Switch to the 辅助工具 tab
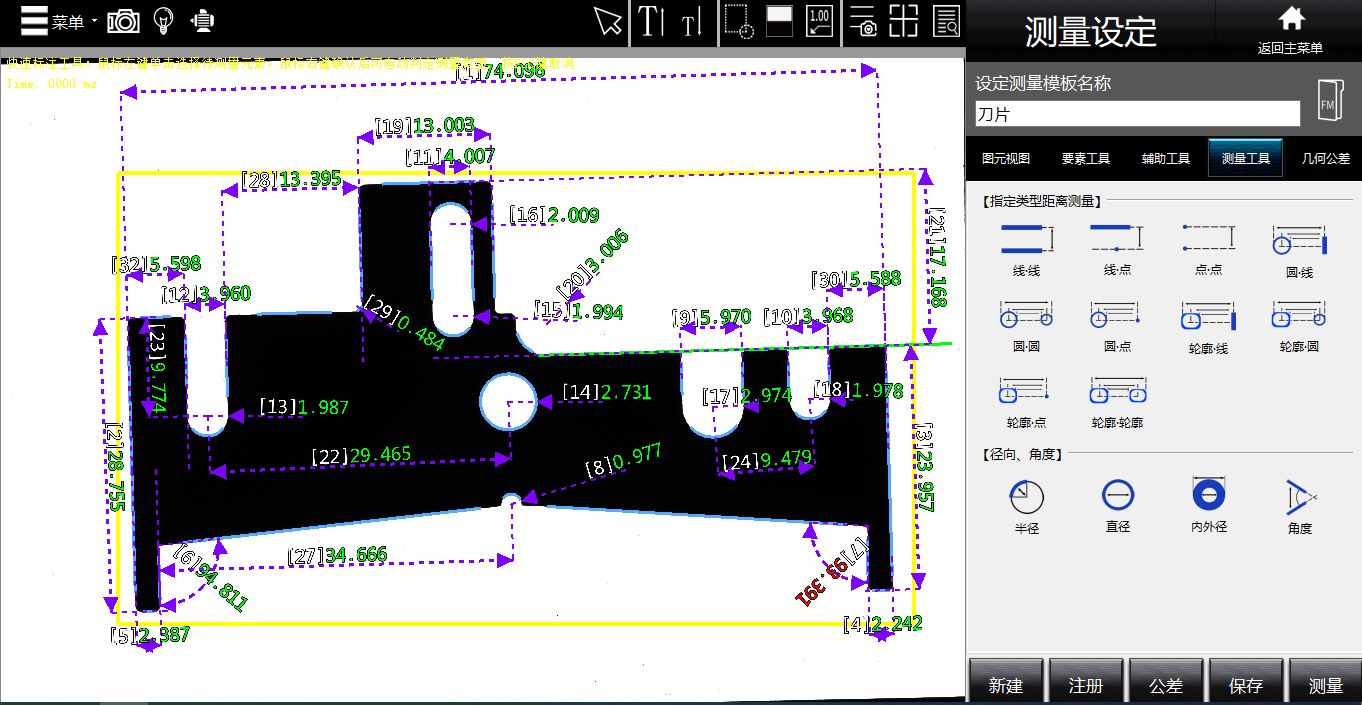 [1165, 158]
